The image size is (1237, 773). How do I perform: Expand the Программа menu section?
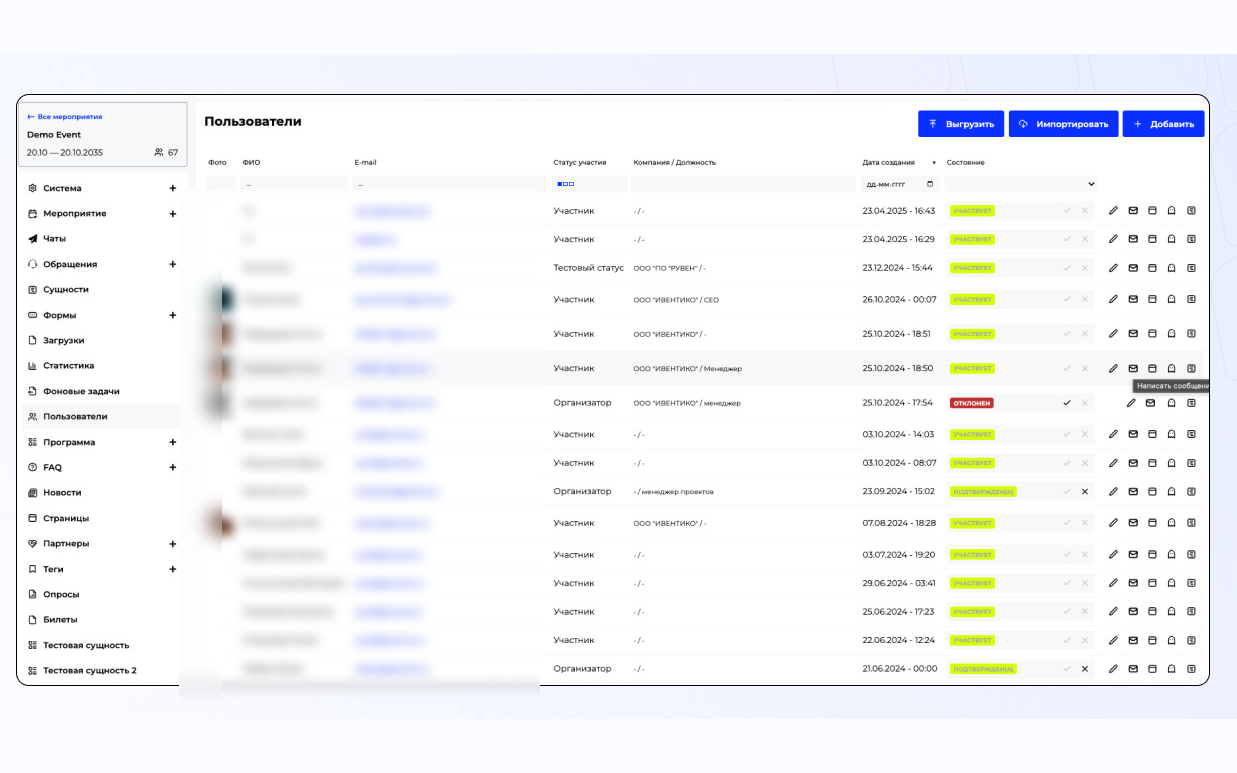pos(172,442)
